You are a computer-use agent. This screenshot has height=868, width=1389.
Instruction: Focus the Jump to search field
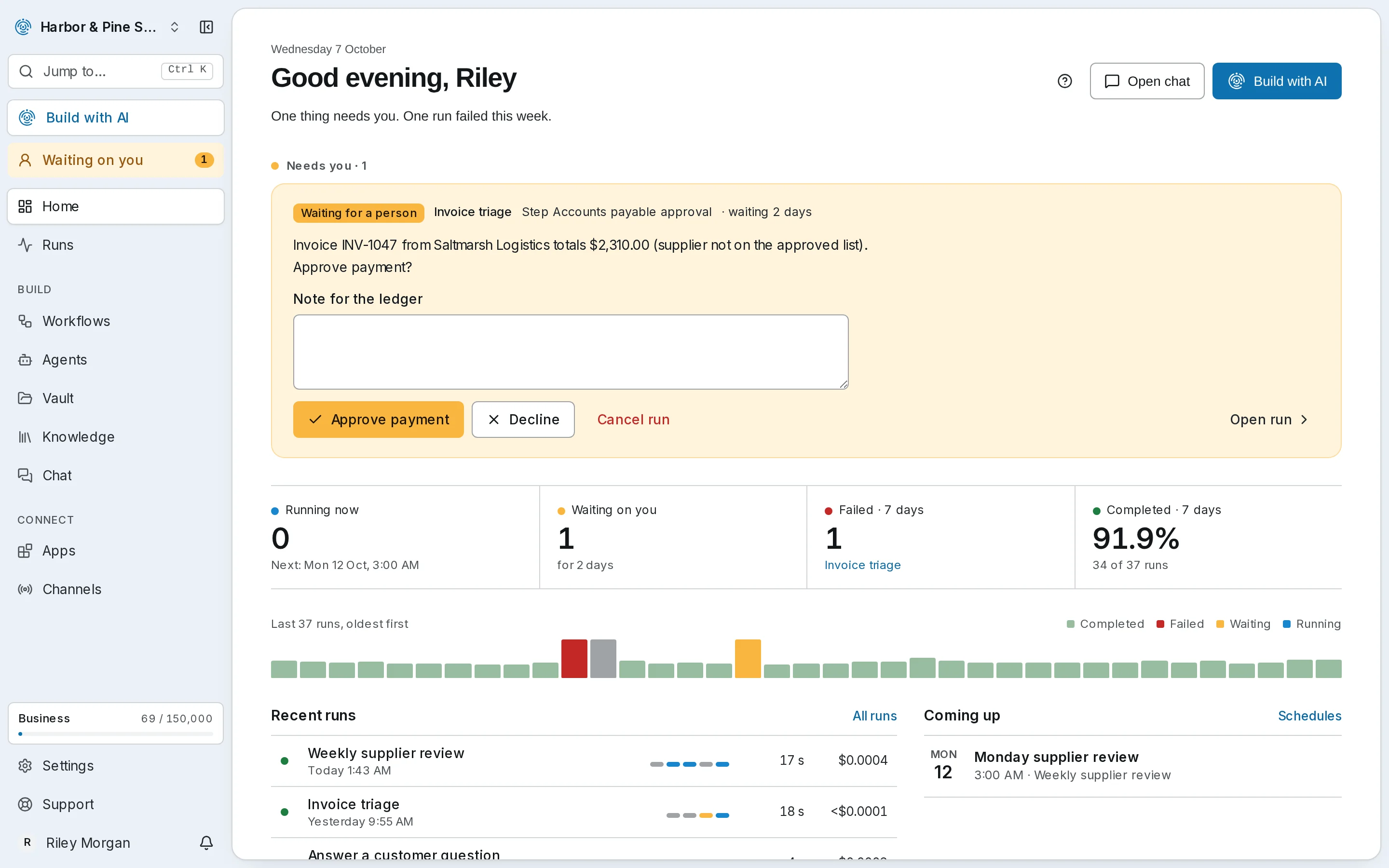click(115, 71)
